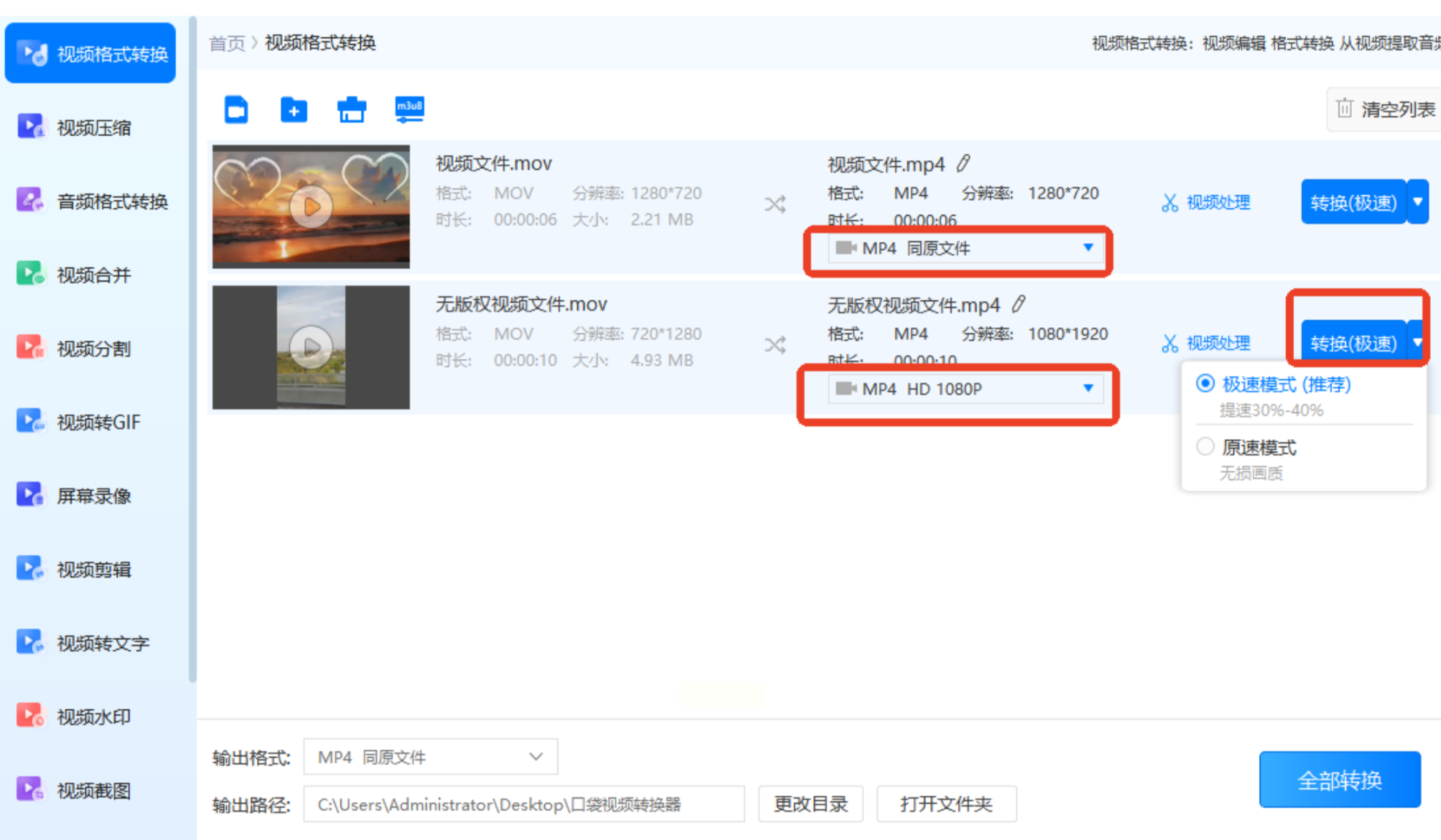Click shuffle icon in second video row
This screenshot has width=1441, height=840.
coord(775,345)
